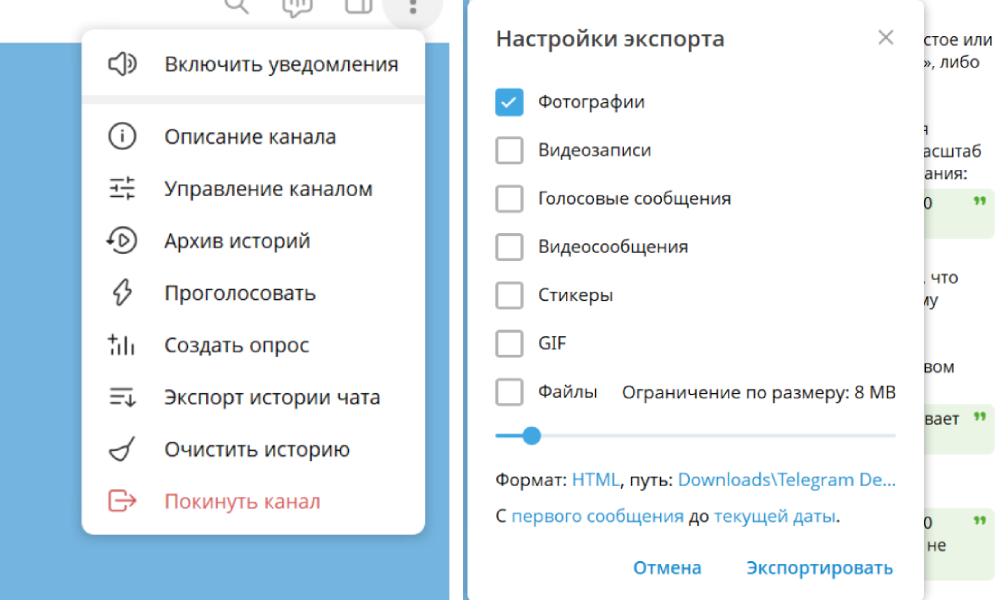Close the Настройки экспорта dialog
This screenshot has width=1000, height=600.
tap(885, 38)
